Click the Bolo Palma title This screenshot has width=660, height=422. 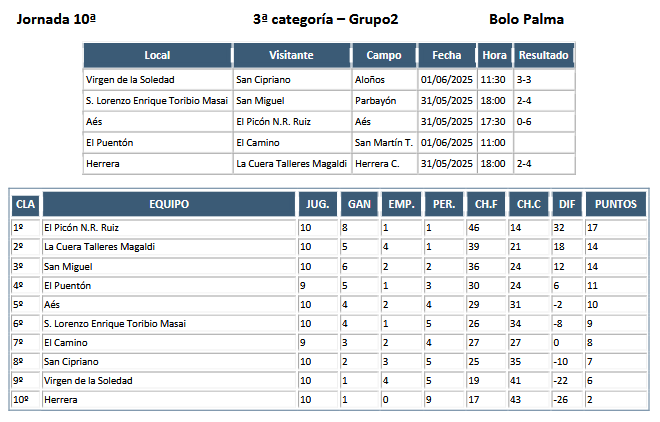pyautogui.click(x=526, y=19)
